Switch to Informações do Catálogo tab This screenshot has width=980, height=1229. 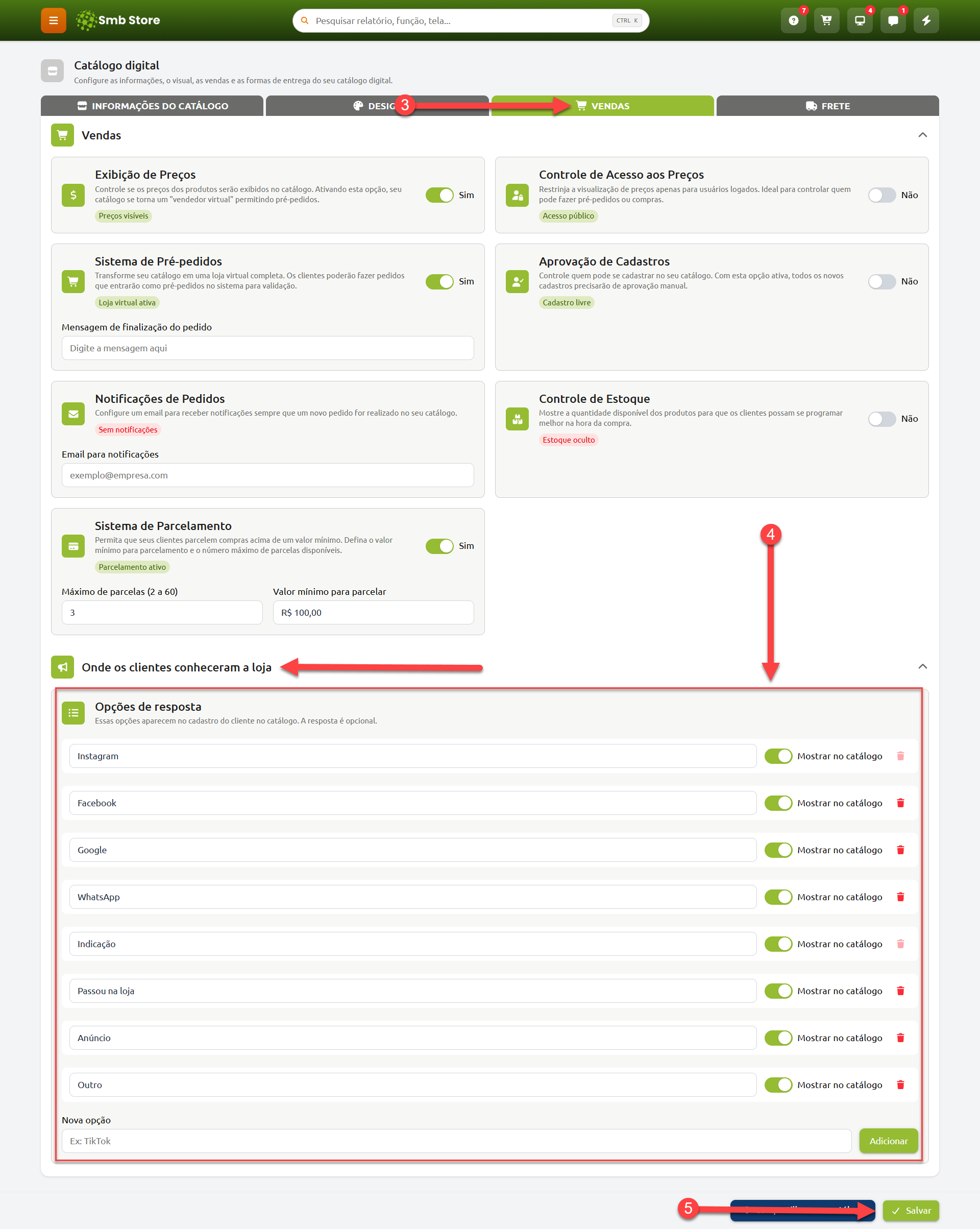[x=152, y=106]
